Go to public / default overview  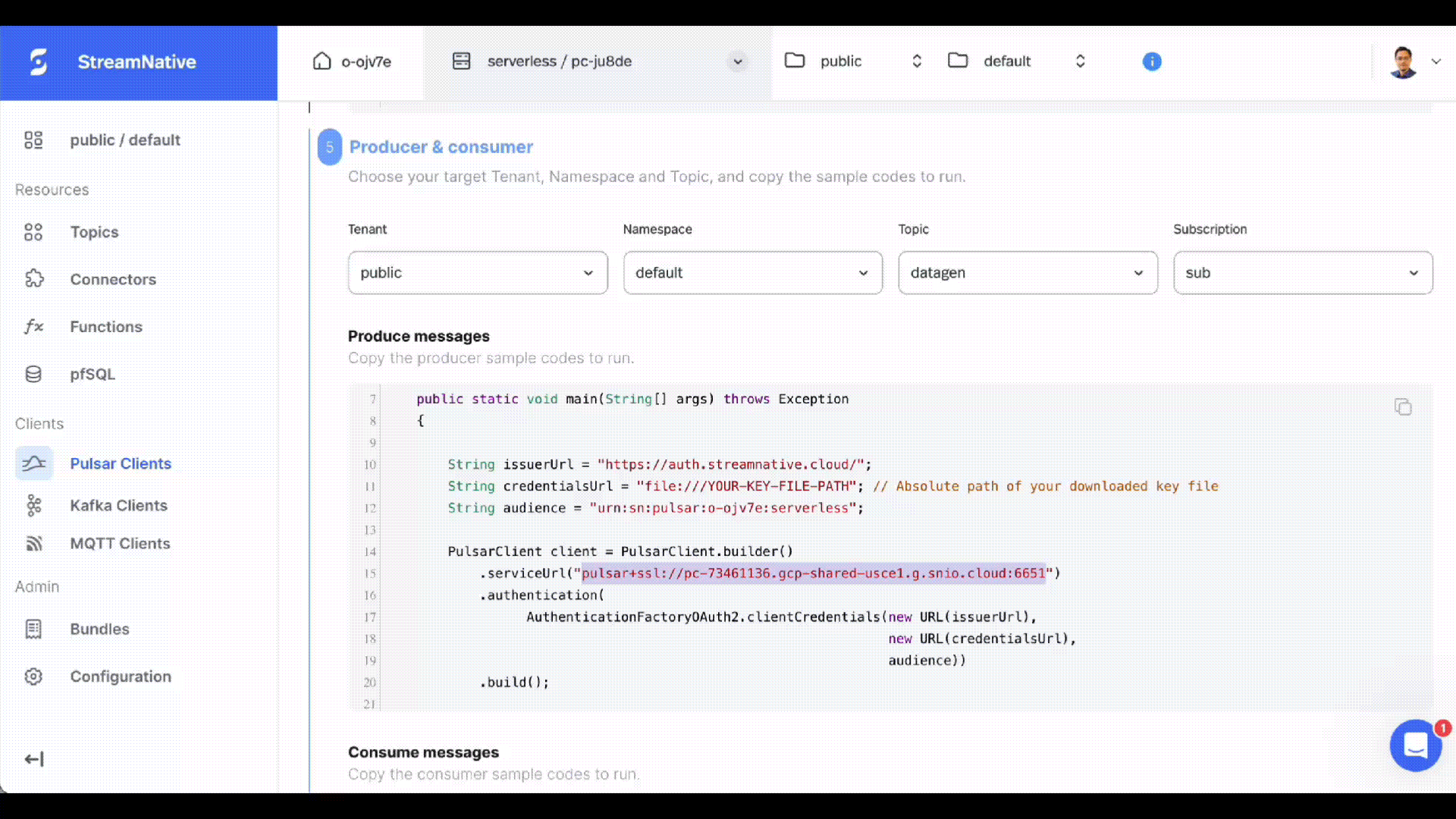pos(125,140)
